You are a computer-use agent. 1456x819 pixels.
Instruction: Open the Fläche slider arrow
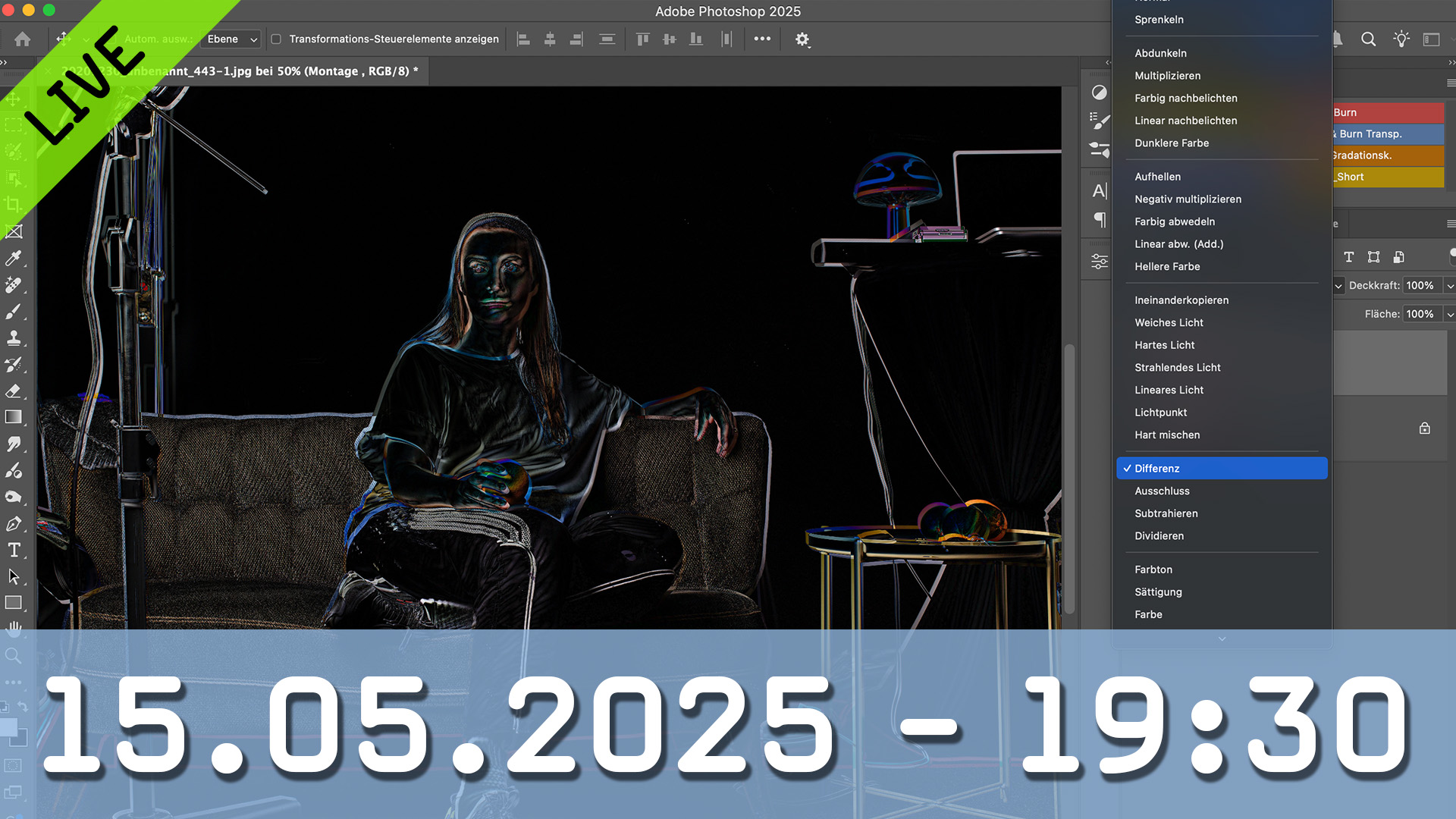tap(1450, 314)
